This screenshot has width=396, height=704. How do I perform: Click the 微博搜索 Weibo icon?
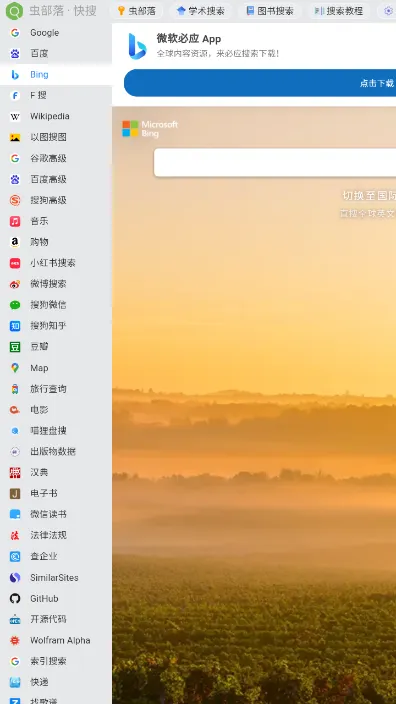15,284
